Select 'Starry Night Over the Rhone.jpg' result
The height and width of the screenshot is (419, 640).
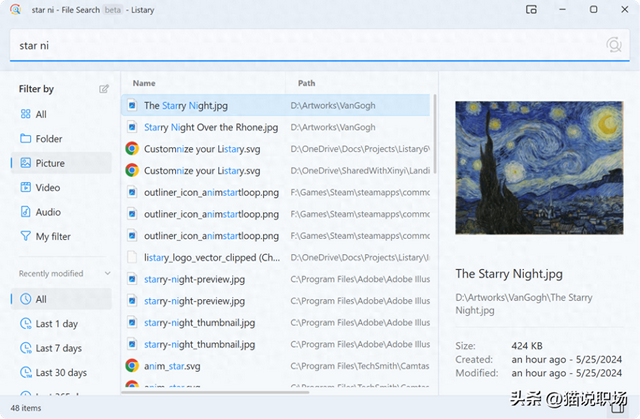(x=276, y=127)
